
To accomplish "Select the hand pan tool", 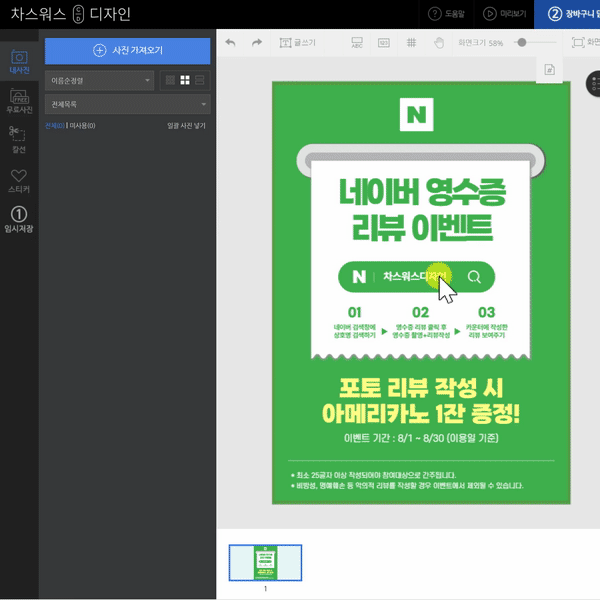I will point(439,42).
